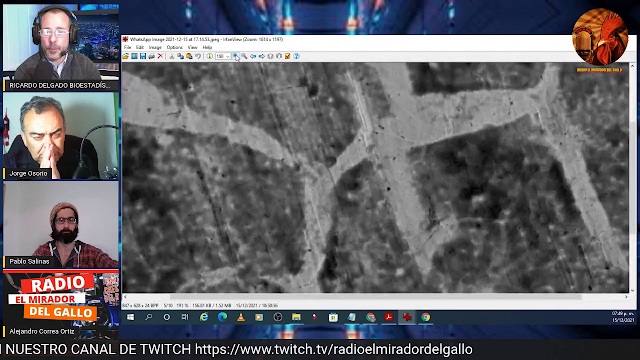
Task: Click the horizontal scrollbar left arrow
Action: click(125, 297)
